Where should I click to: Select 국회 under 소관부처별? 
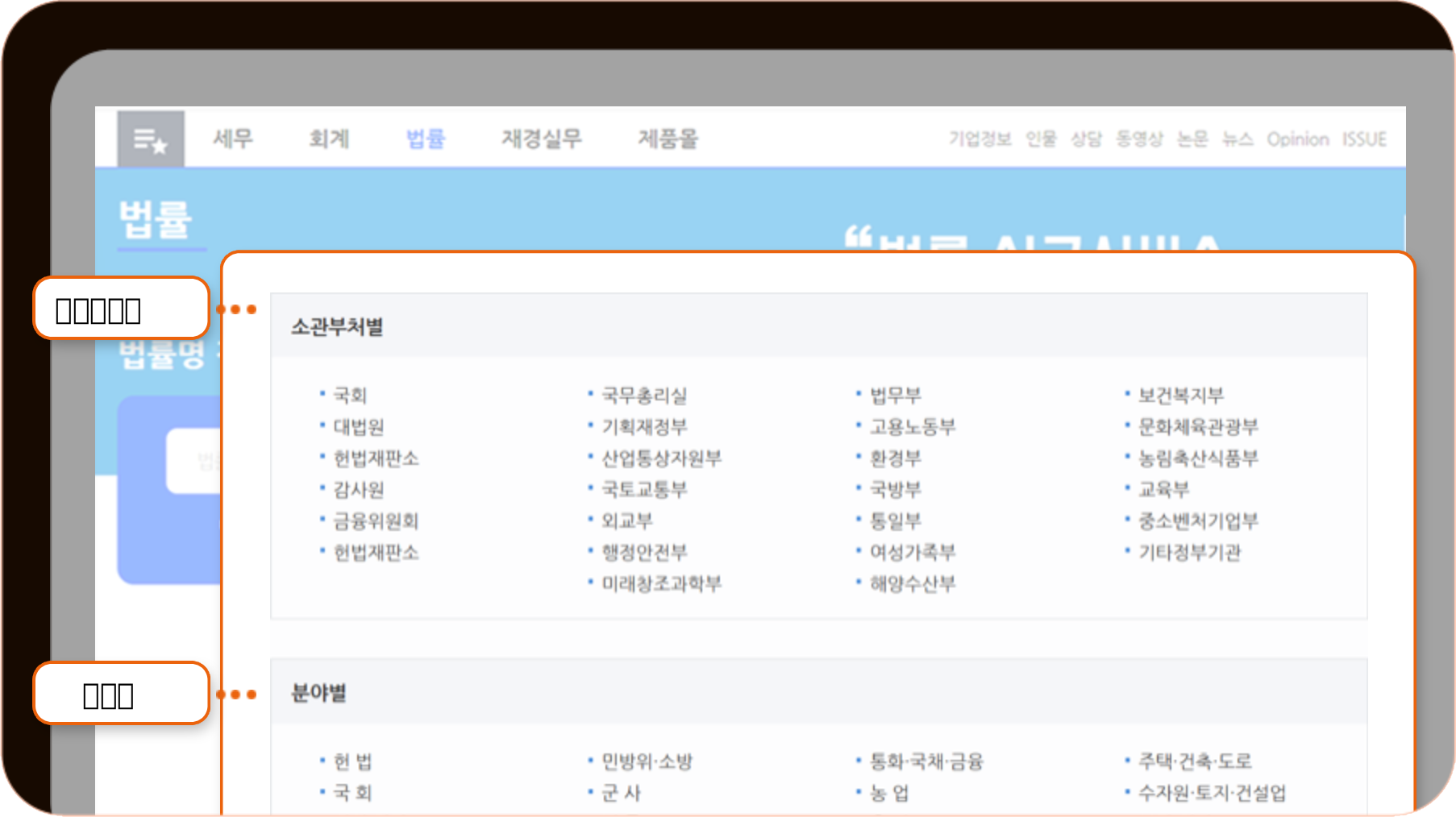coord(350,395)
